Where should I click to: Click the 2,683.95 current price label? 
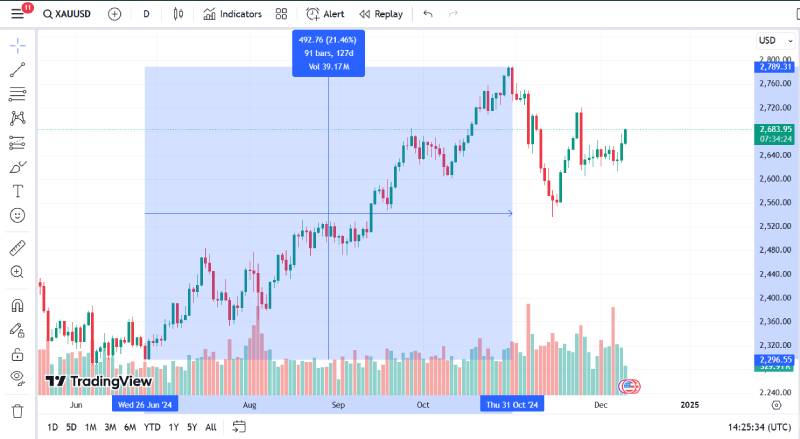click(x=775, y=129)
